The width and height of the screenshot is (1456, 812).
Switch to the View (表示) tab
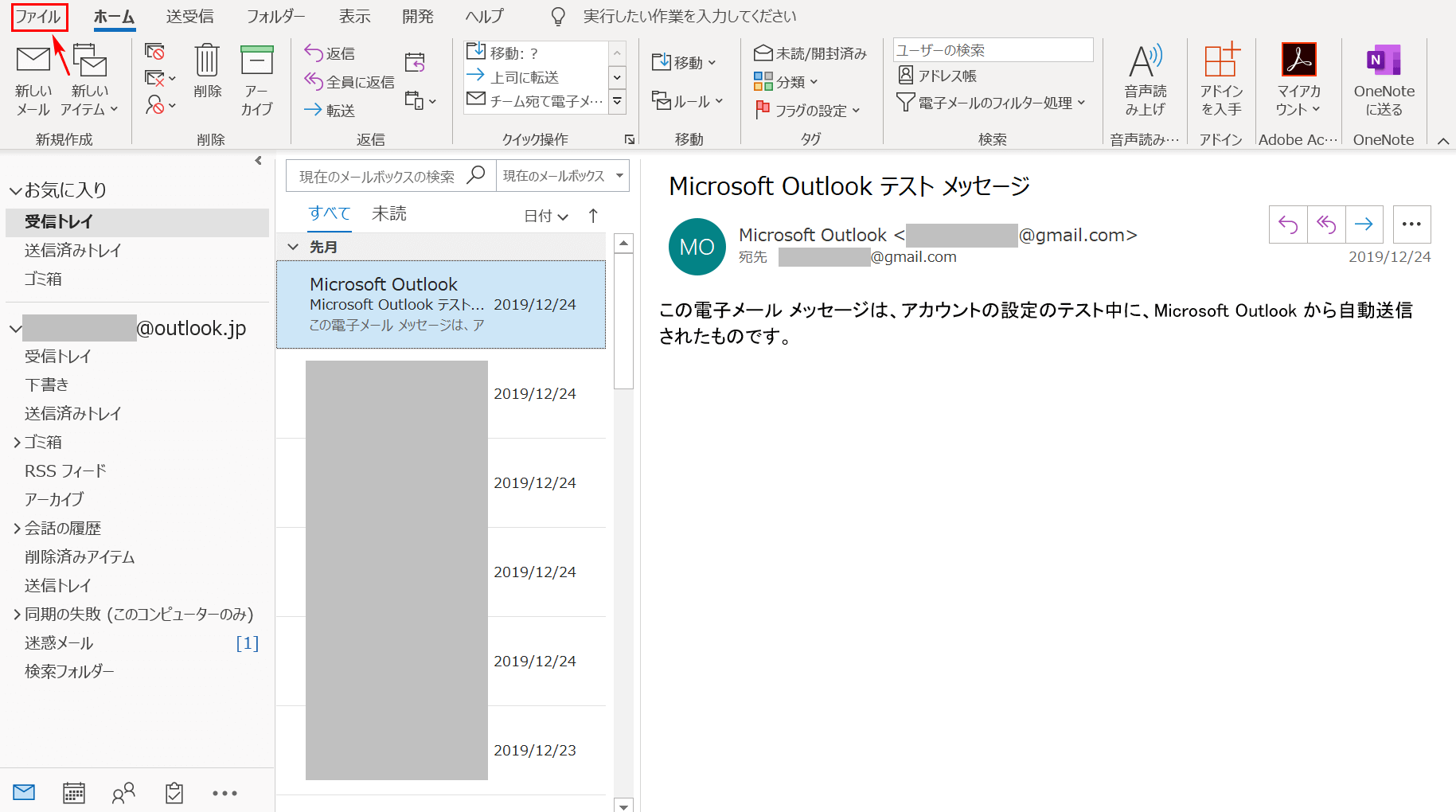click(x=354, y=16)
